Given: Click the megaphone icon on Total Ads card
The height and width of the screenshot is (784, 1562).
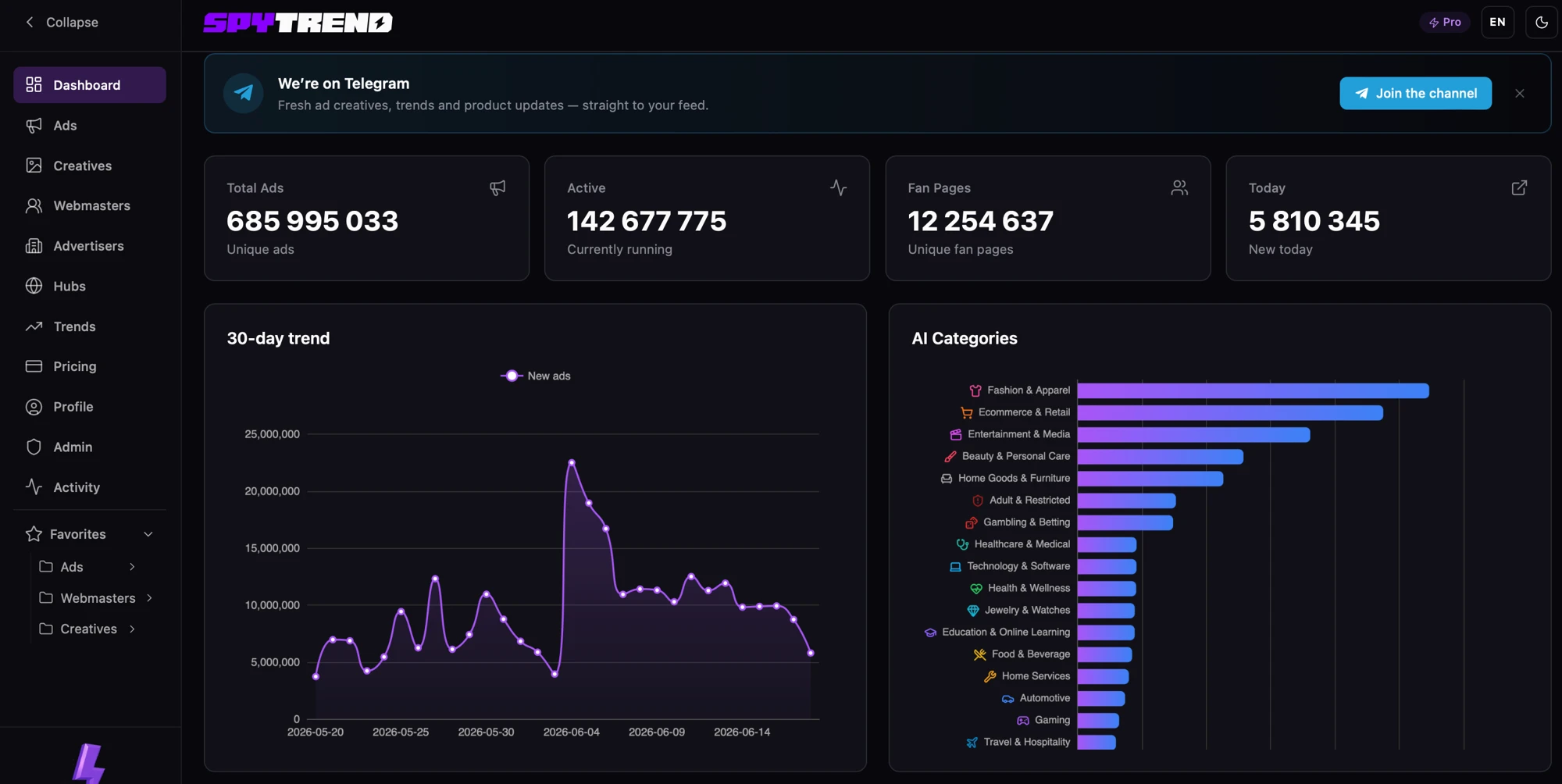Looking at the screenshot, I should point(497,188).
